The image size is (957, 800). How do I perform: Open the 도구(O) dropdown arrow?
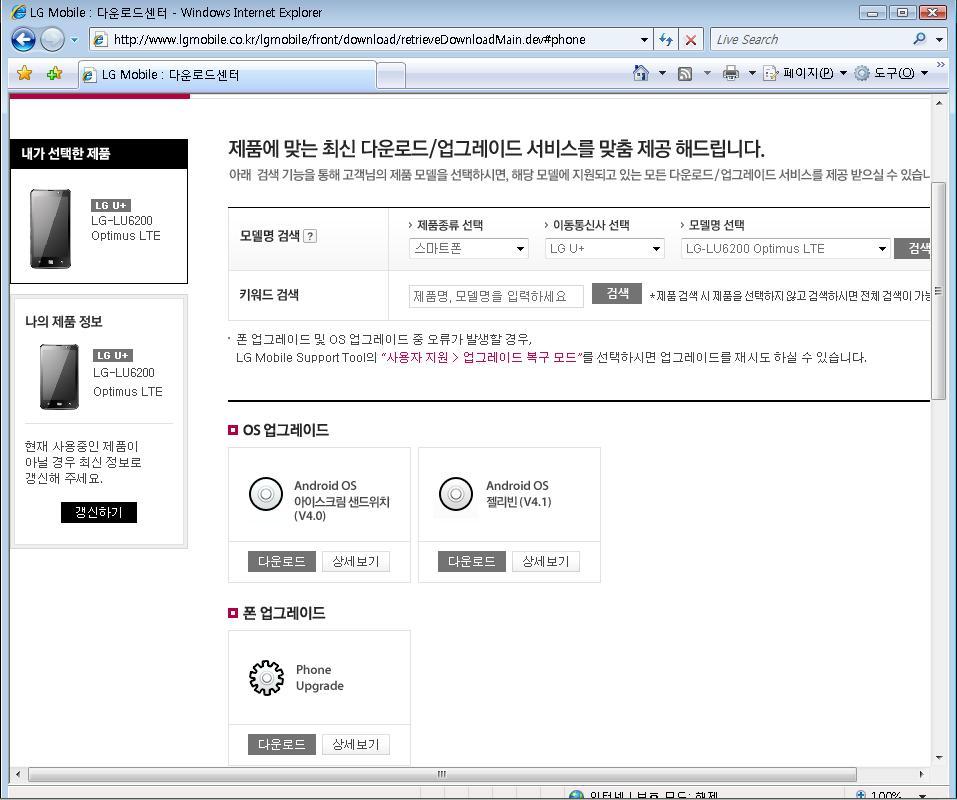tap(925, 73)
